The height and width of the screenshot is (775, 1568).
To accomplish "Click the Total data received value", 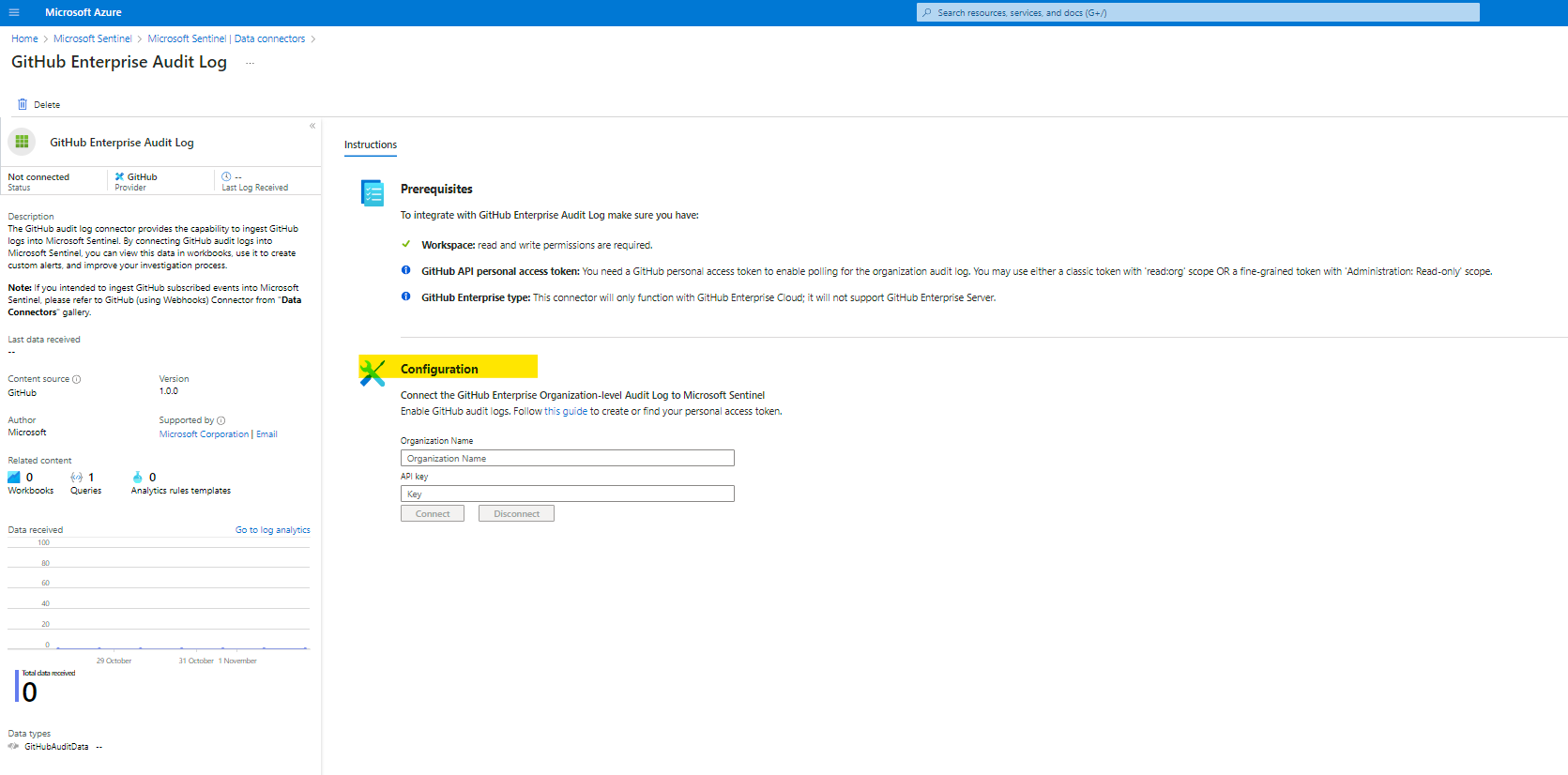I will [x=30, y=692].
